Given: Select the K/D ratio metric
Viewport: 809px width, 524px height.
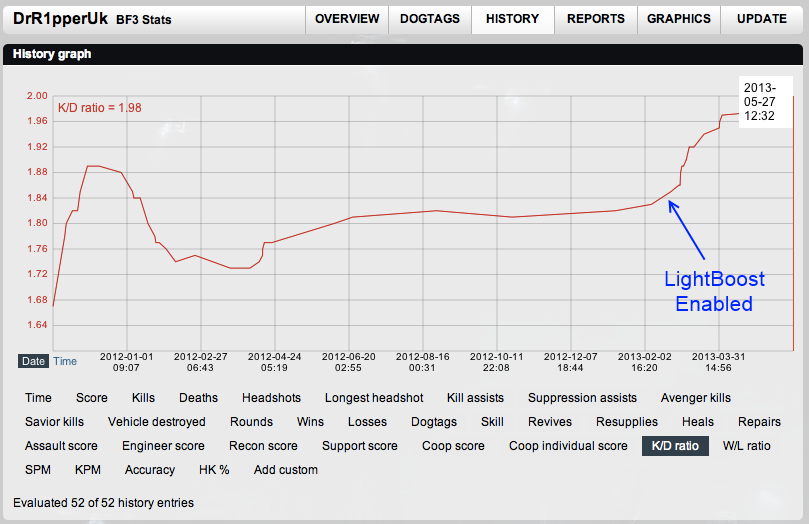Looking at the screenshot, I should click(675, 446).
